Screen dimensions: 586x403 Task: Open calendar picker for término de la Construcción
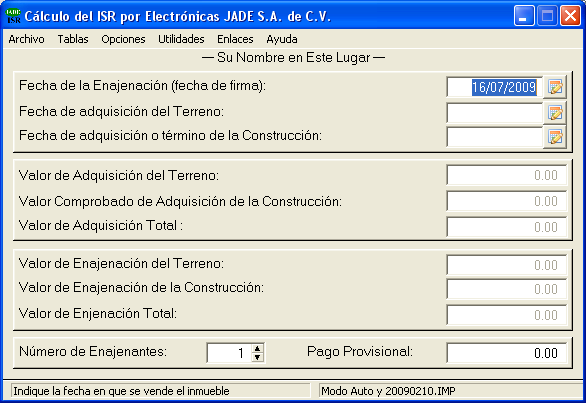pyautogui.click(x=555, y=137)
